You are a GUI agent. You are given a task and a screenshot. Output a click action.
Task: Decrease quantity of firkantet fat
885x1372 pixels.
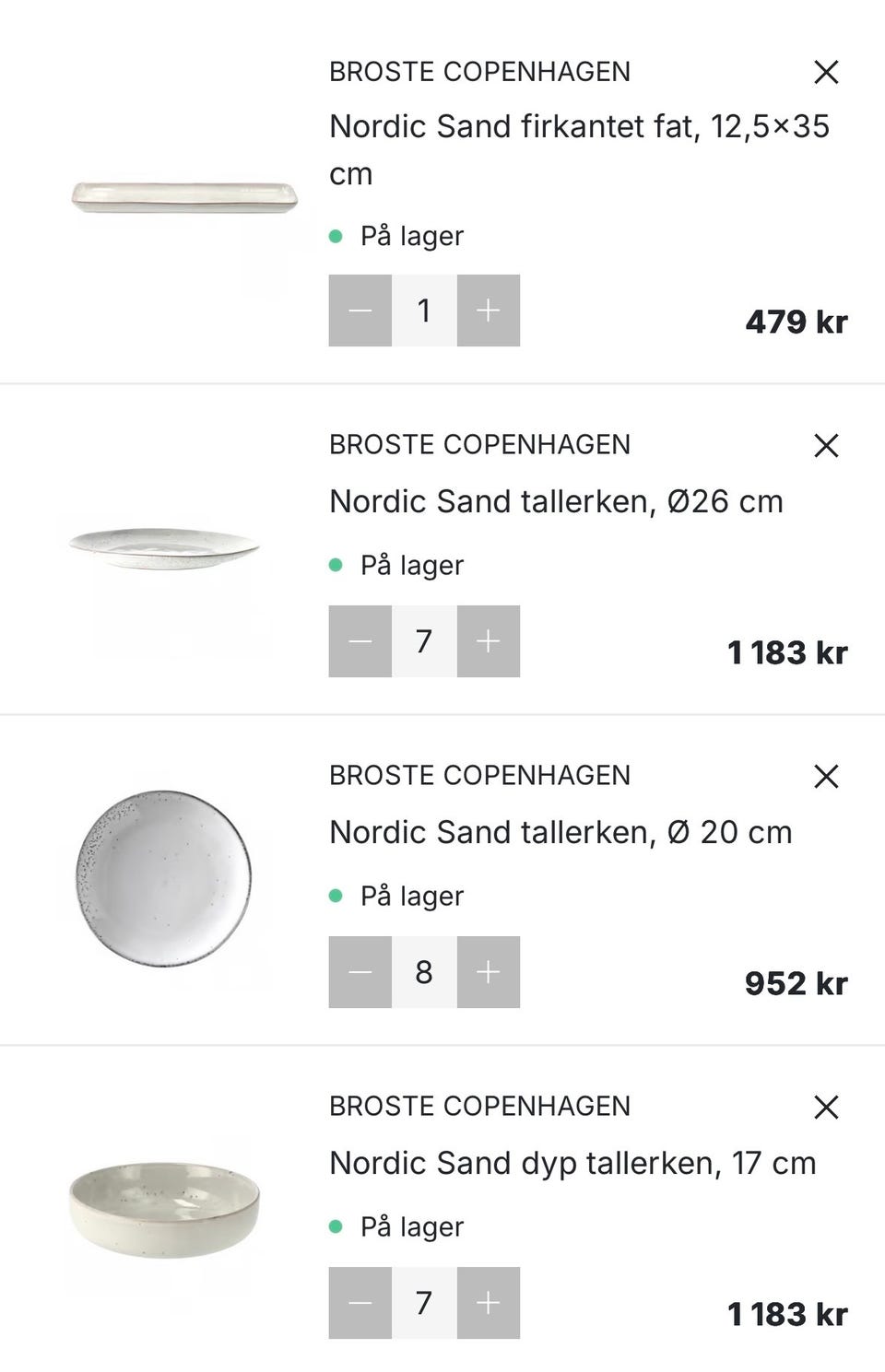coord(360,311)
